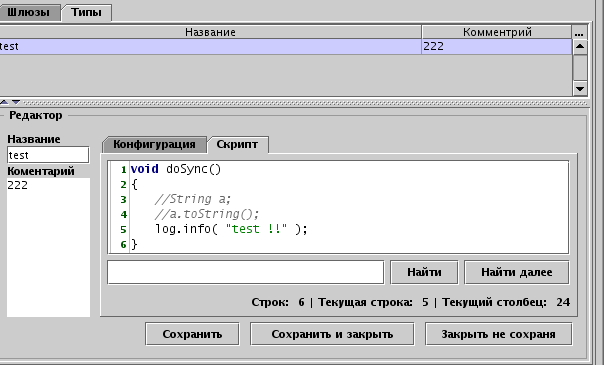The height and width of the screenshot is (365, 604).
Task: Place the cursor on the log.info script line
Action: (231, 229)
